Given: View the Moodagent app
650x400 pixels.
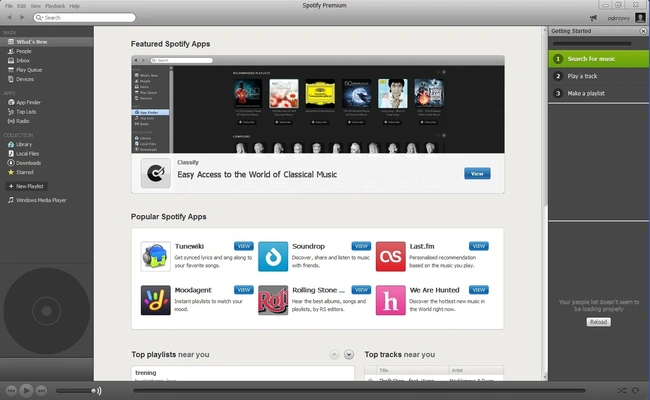Looking at the screenshot, I should (x=244, y=290).
